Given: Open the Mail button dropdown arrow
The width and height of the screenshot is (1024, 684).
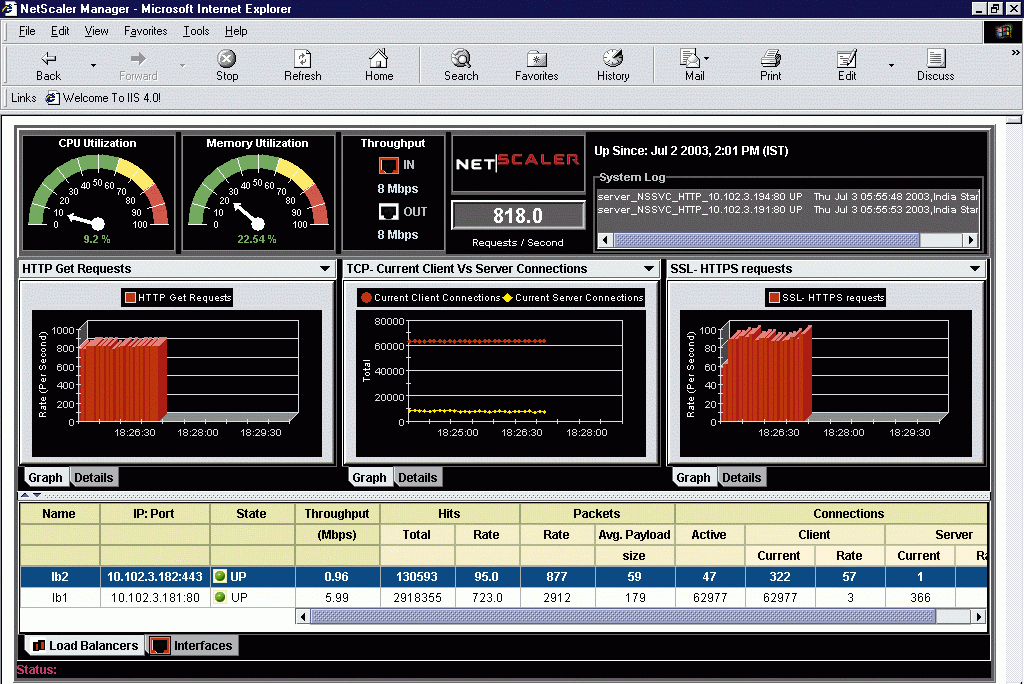Looking at the screenshot, I should coord(707,58).
